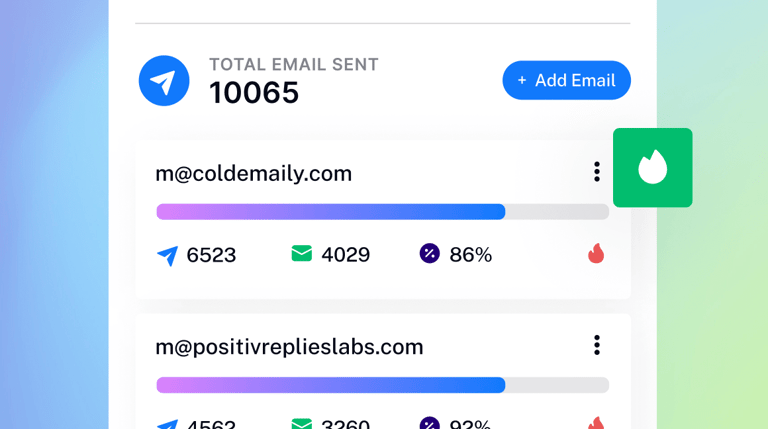This screenshot has height=429, width=768.
Task: Click the total sent count 10065
Action: 254,93
